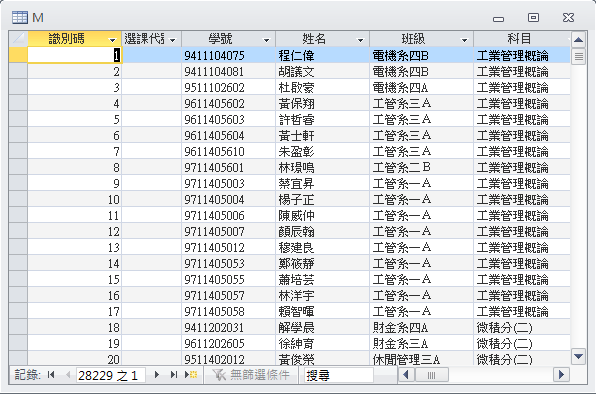
Task: Click cell with student ID 9411104075
Action: pos(228,55)
